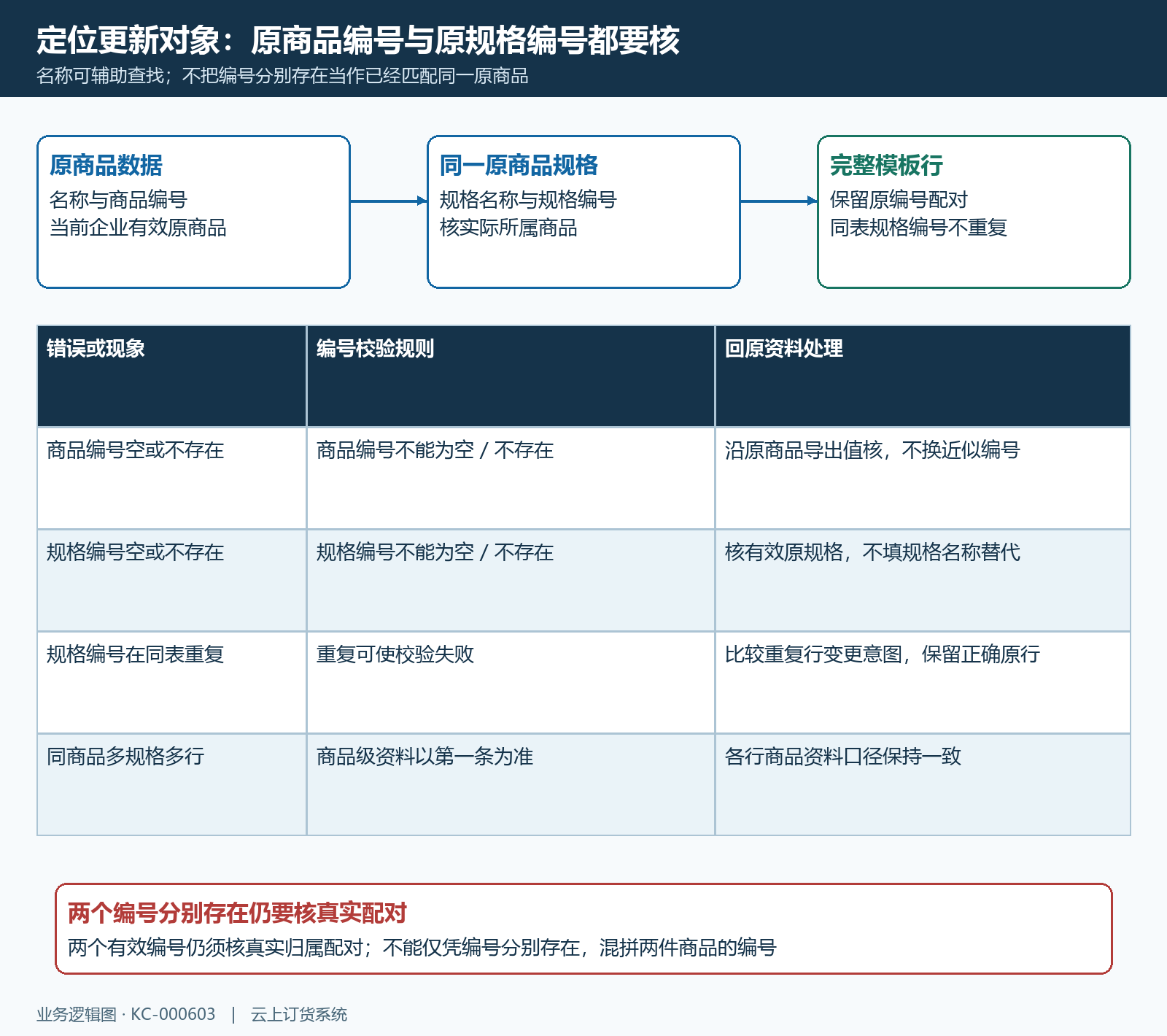Select the 完整模板行 card heading
Screen dimensions: 1167x1036
click(x=886, y=166)
